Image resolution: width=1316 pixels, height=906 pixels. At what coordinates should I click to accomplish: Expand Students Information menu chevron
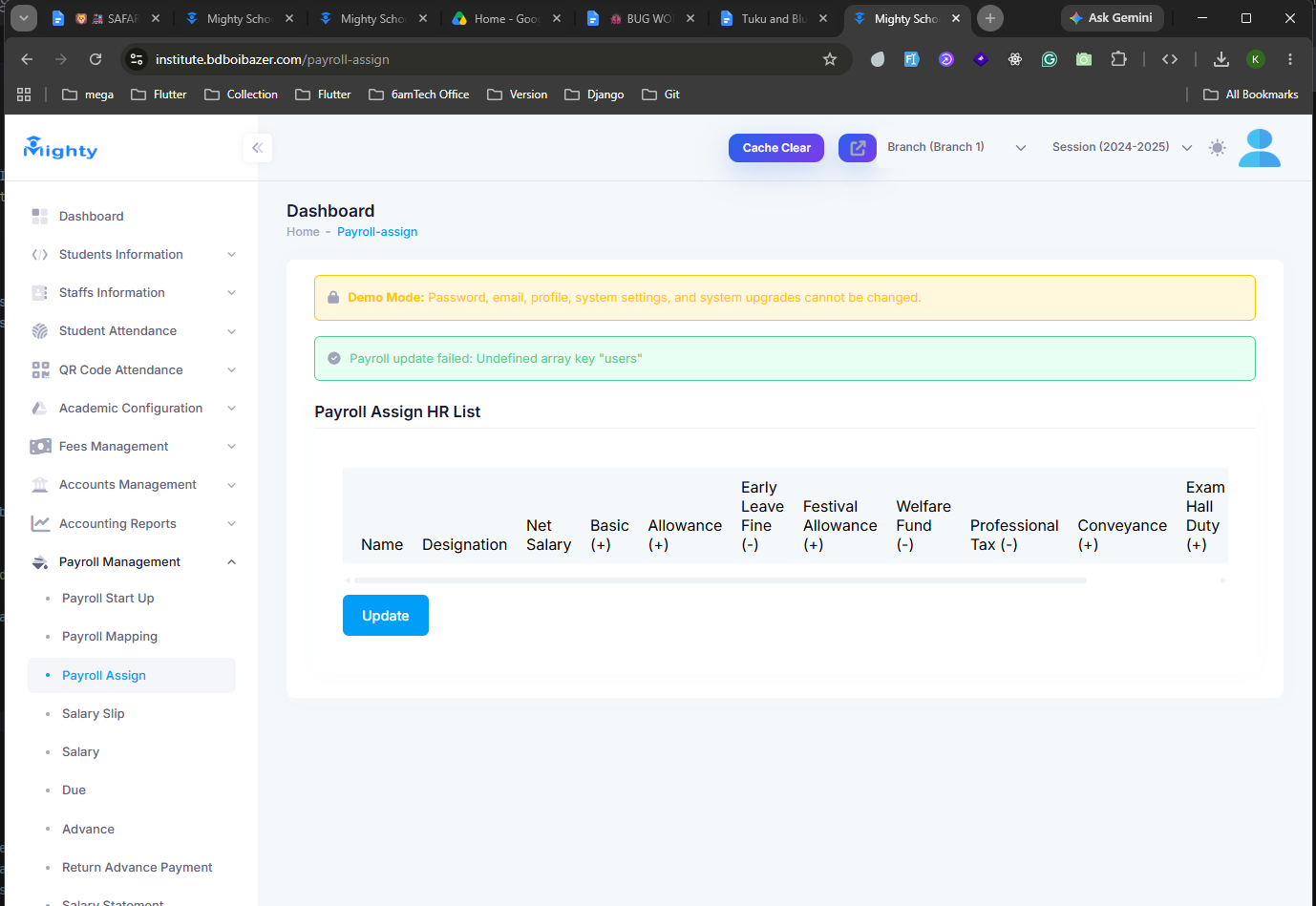(231, 255)
